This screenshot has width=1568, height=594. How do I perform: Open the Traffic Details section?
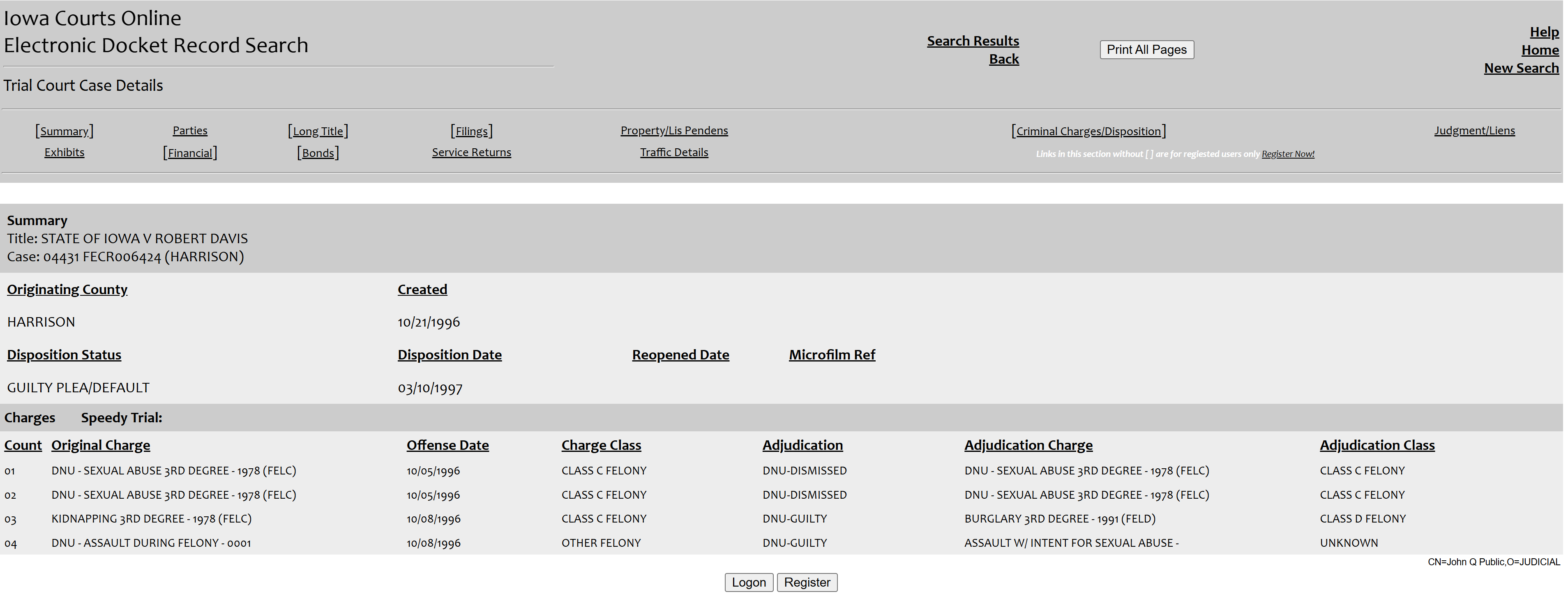point(674,152)
